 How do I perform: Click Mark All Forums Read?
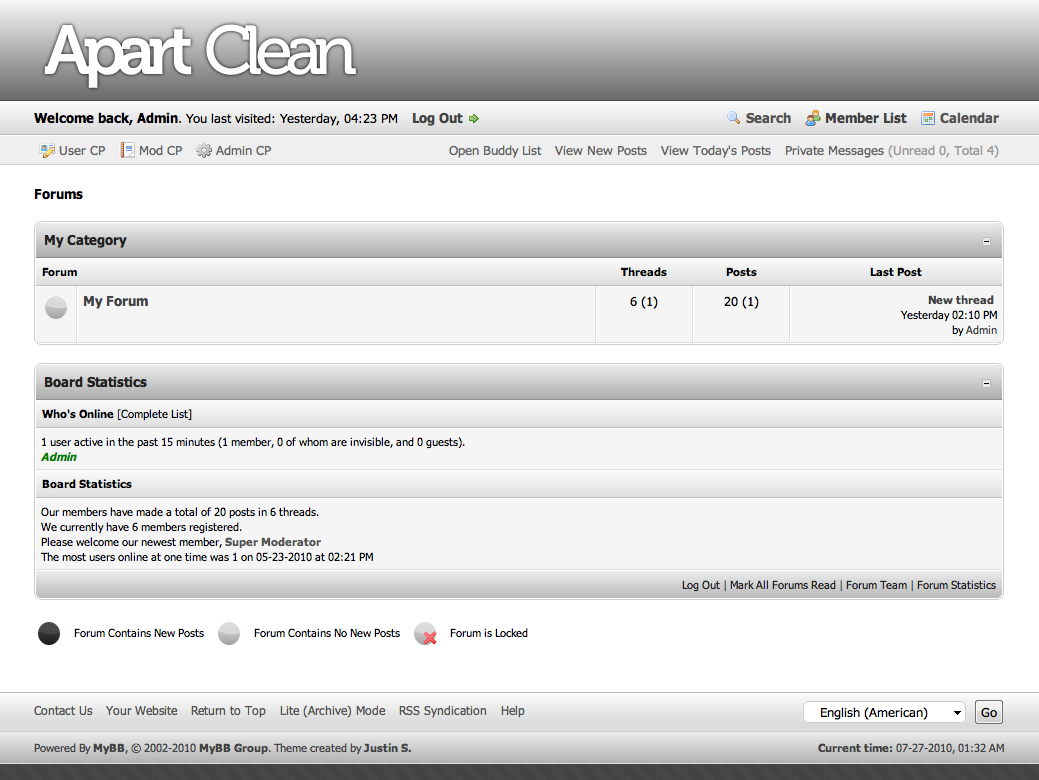(782, 585)
